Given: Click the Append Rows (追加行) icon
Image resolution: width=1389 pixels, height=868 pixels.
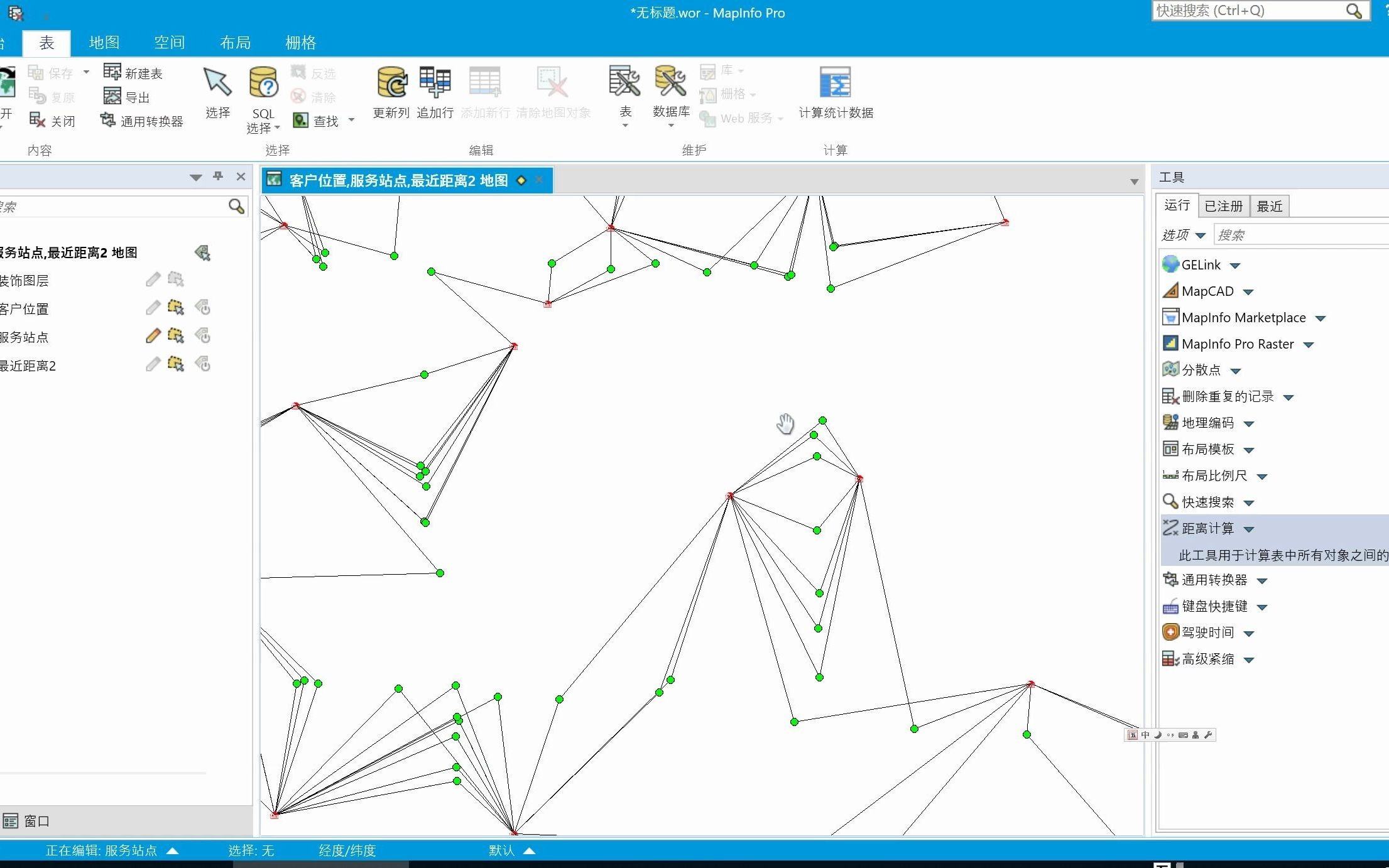Looking at the screenshot, I should 435,83.
